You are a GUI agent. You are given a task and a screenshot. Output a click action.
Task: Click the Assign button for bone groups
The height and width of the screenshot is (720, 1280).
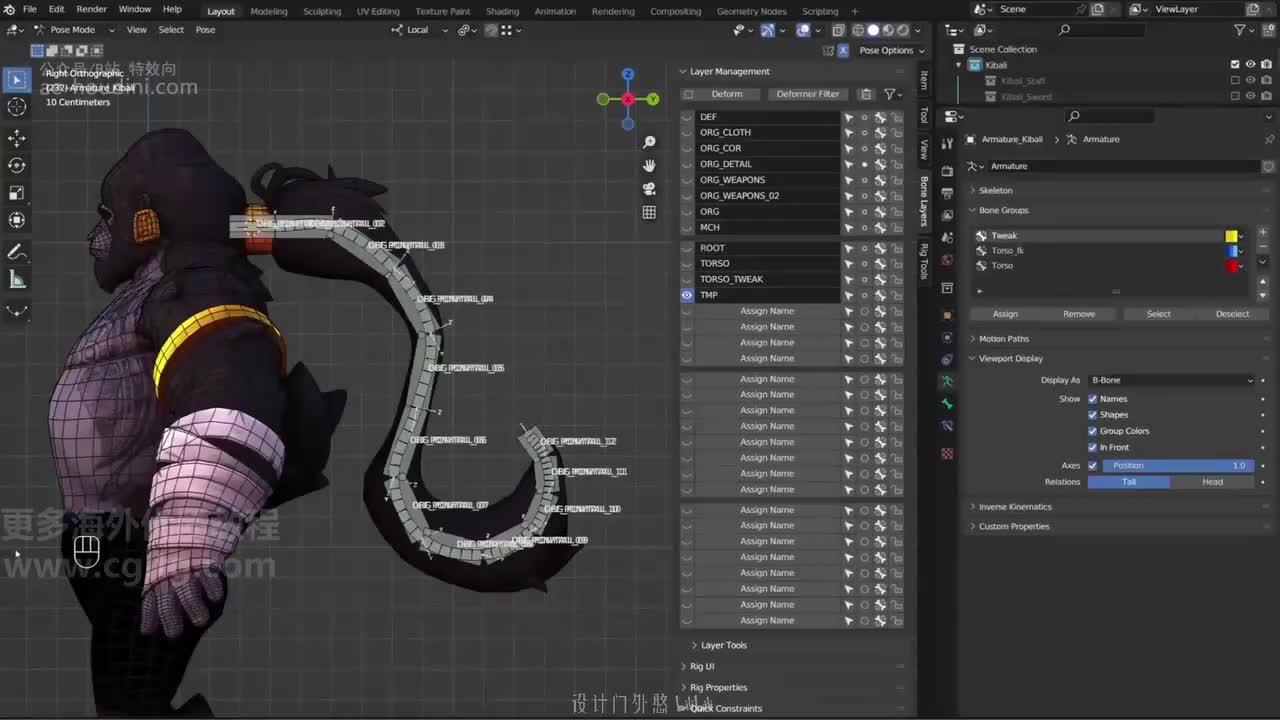[x=1005, y=314]
